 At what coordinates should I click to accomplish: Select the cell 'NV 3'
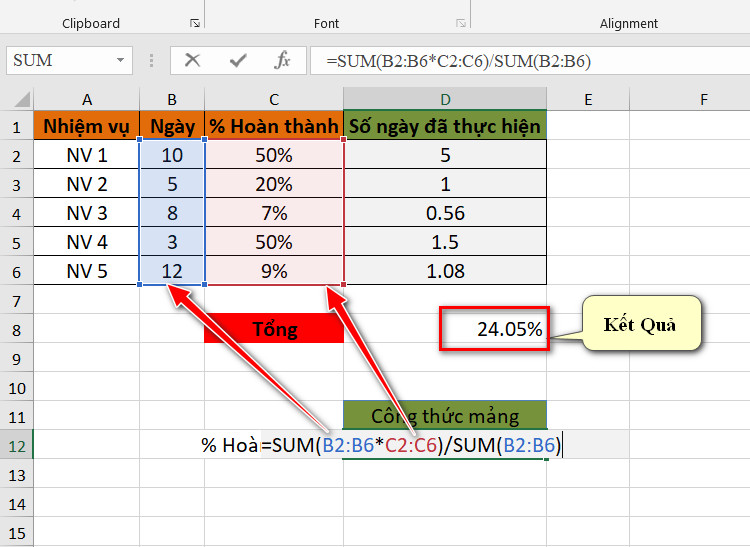click(87, 213)
